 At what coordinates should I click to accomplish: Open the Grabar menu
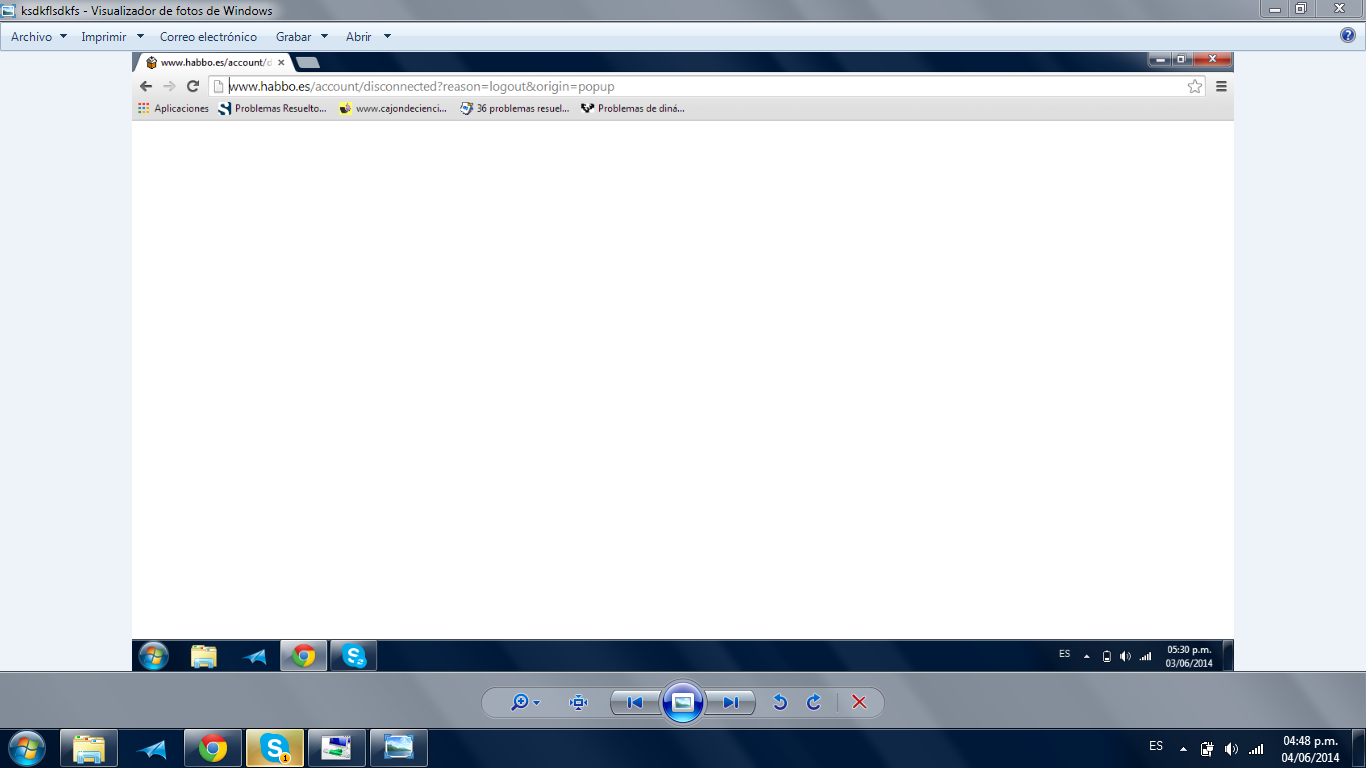coord(293,37)
